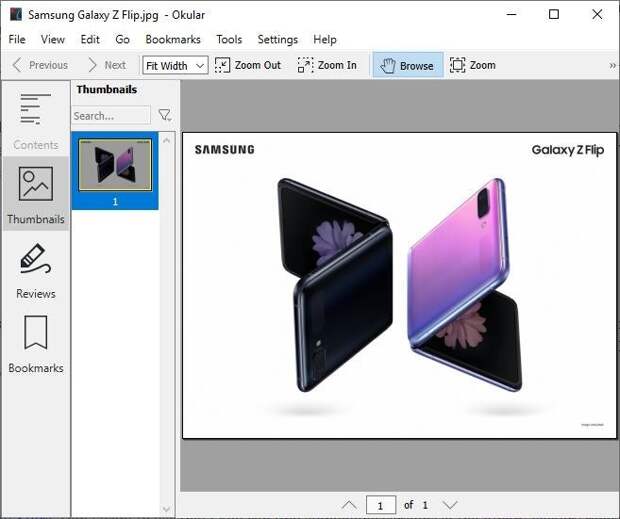This screenshot has height=519, width=620.
Task: Select the Browse hand tool
Action: [x=408, y=65]
